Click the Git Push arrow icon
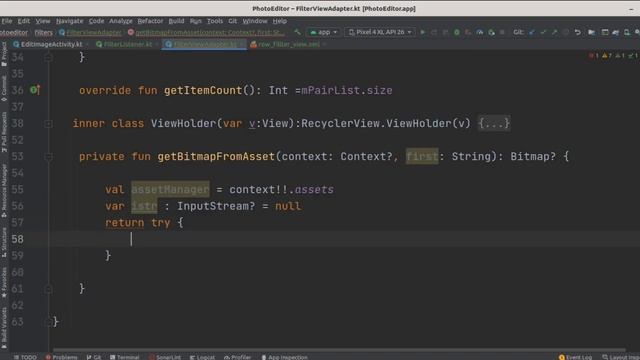 554,32
